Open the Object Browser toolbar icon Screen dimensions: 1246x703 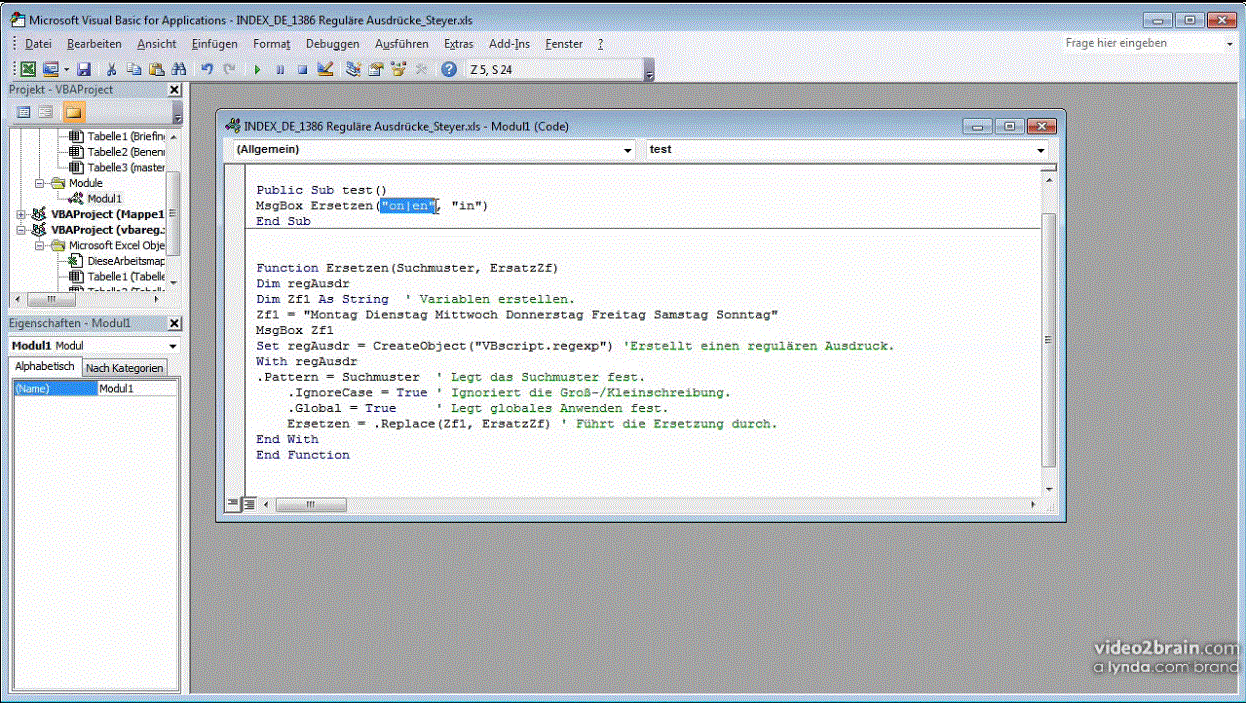click(x=398, y=69)
